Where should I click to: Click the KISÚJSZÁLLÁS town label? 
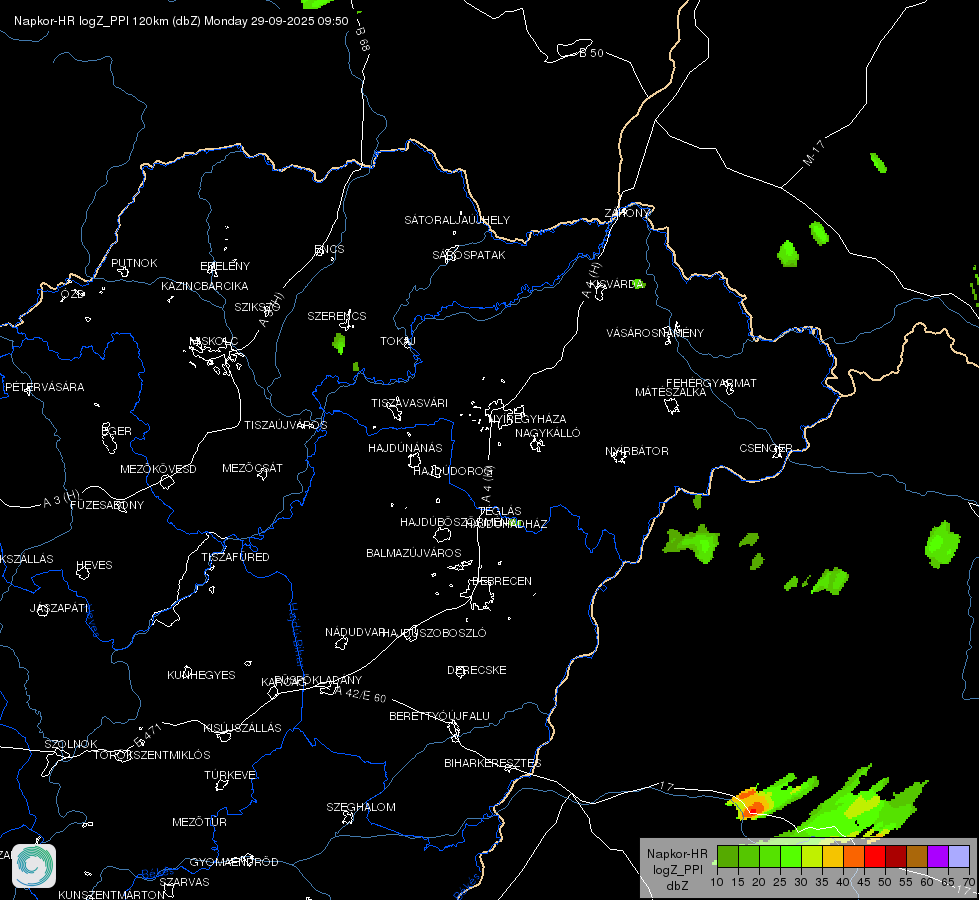click(x=242, y=728)
